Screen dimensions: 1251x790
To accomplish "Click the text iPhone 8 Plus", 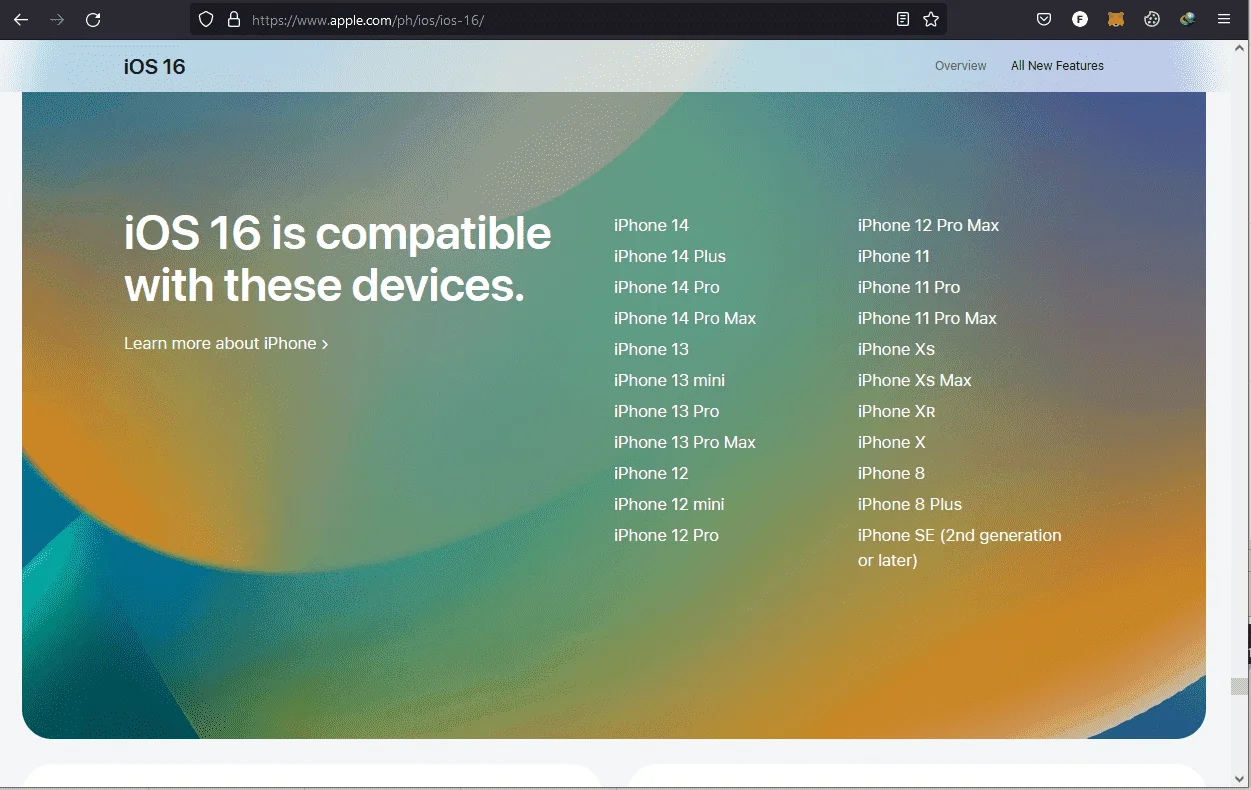I will (910, 504).
